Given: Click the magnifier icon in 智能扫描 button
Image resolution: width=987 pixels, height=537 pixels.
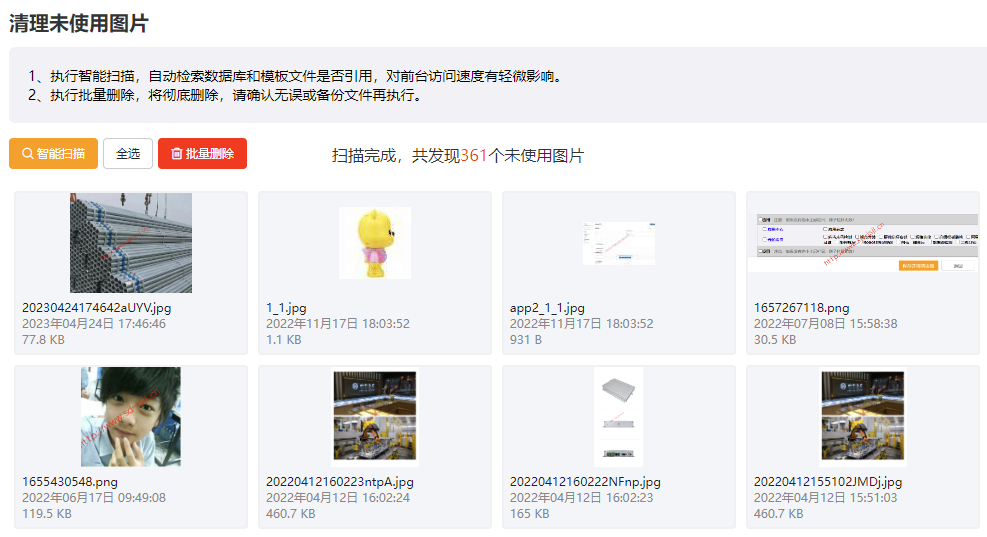Looking at the screenshot, I should (27, 154).
